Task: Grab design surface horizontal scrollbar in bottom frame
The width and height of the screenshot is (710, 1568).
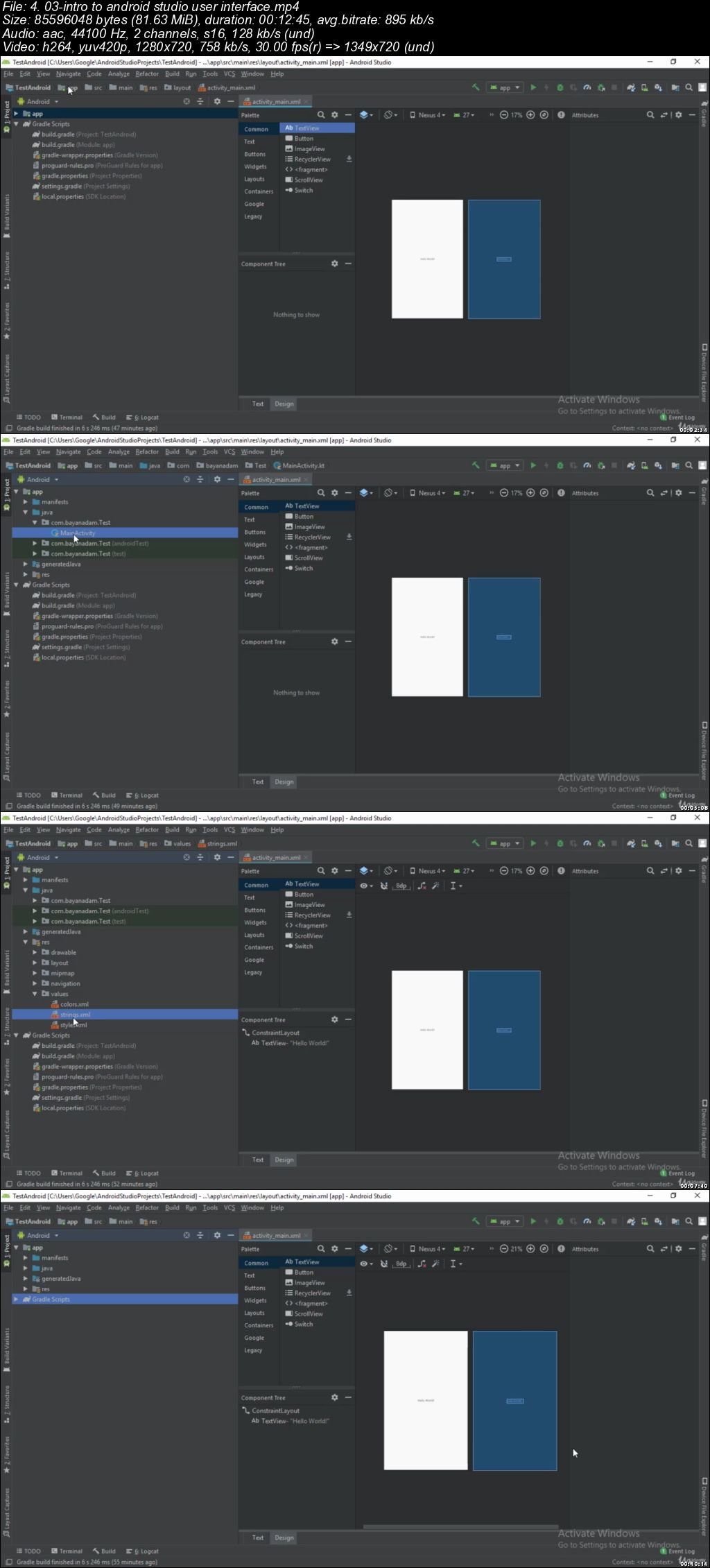Action: tap(461, 1526)
